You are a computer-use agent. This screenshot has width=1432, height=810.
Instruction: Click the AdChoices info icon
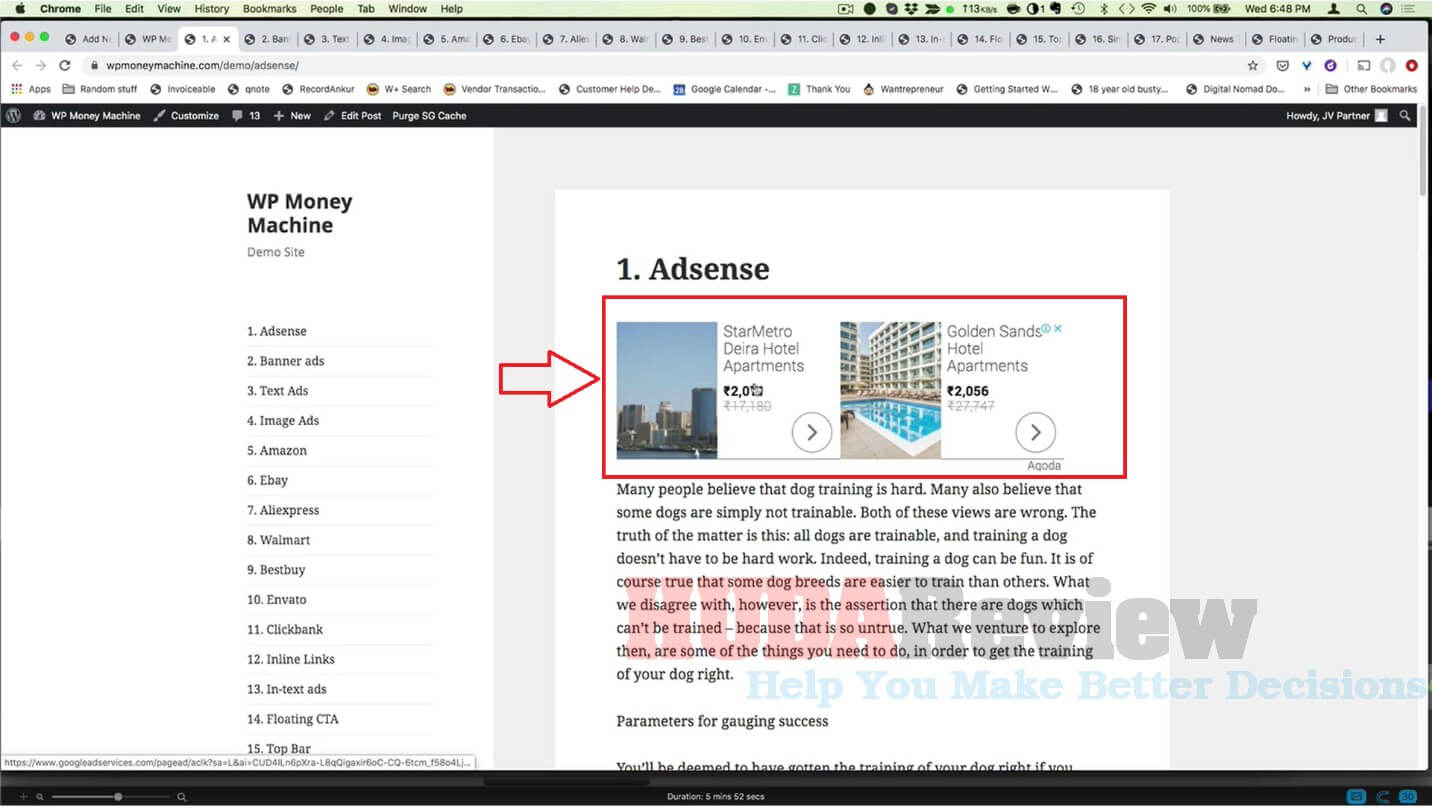point(1046,328)
